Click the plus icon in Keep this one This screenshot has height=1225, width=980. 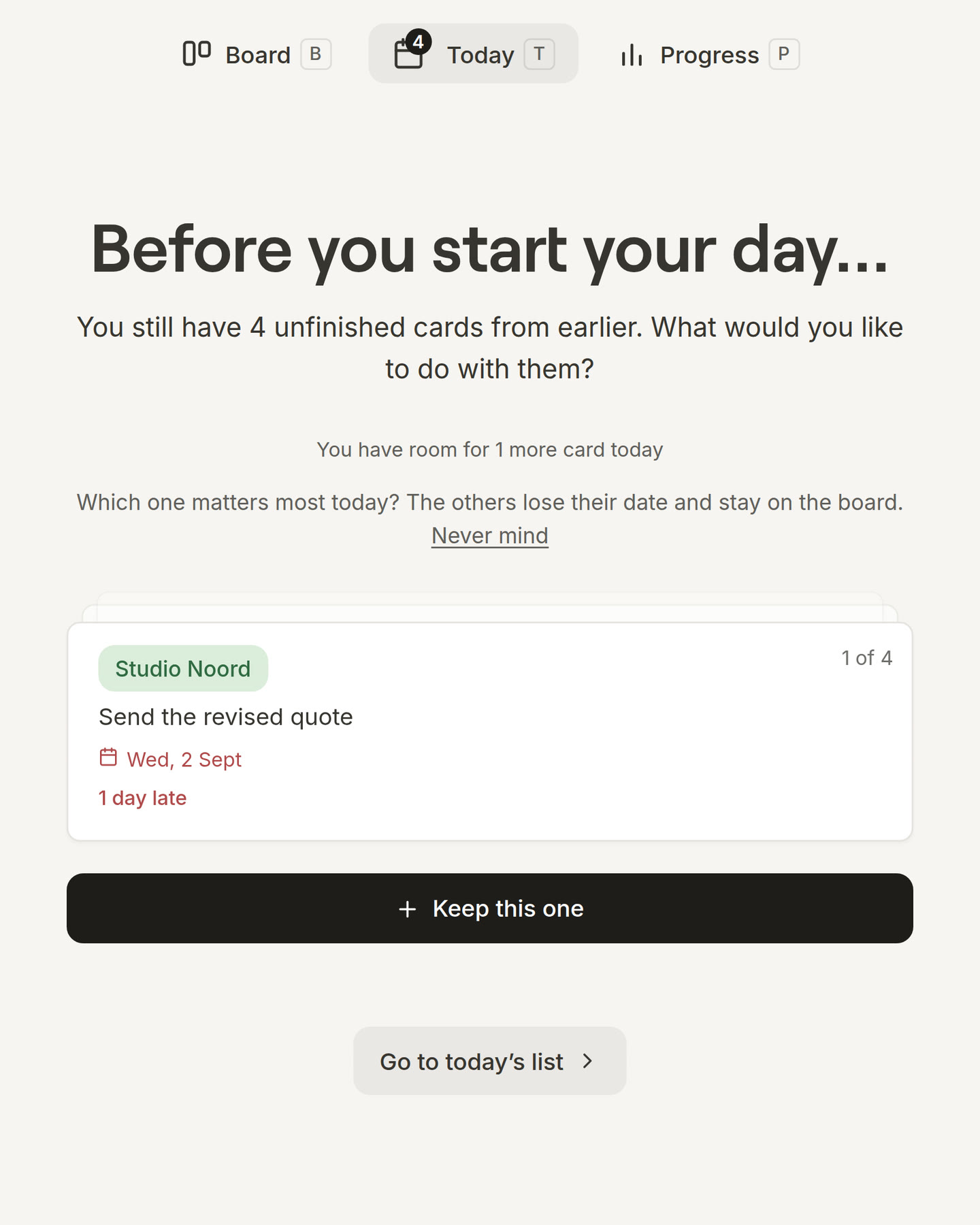pyautogui.click(x=407, y=909)
